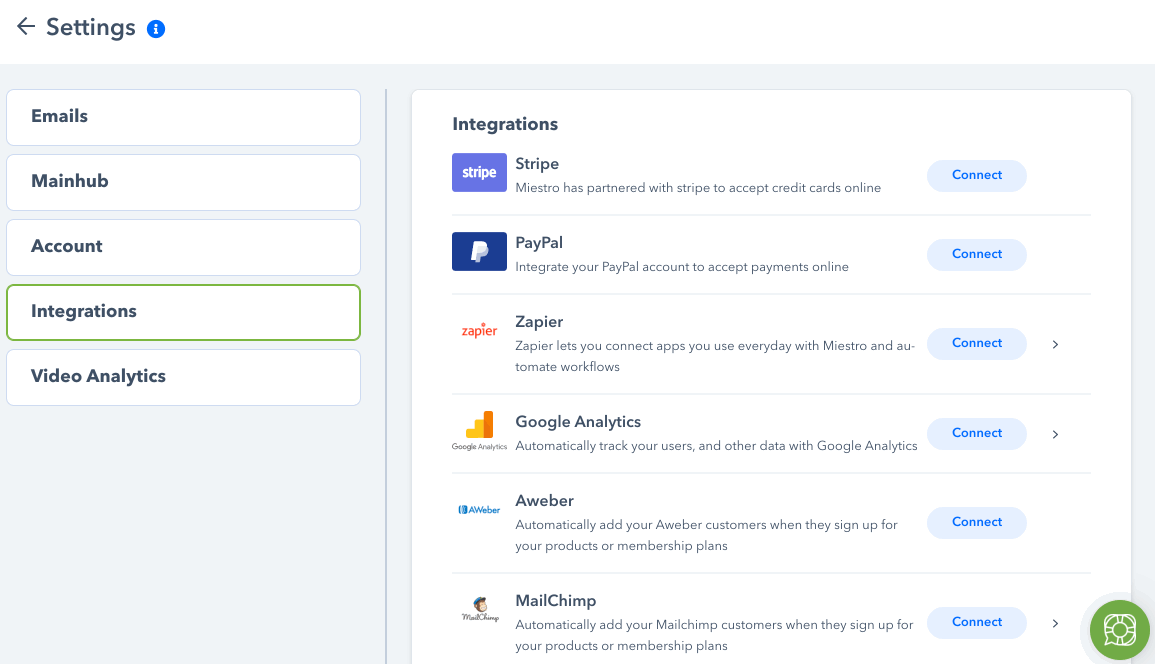Click the PayPal integration name

pyautogui.click(x=538, y=243)
